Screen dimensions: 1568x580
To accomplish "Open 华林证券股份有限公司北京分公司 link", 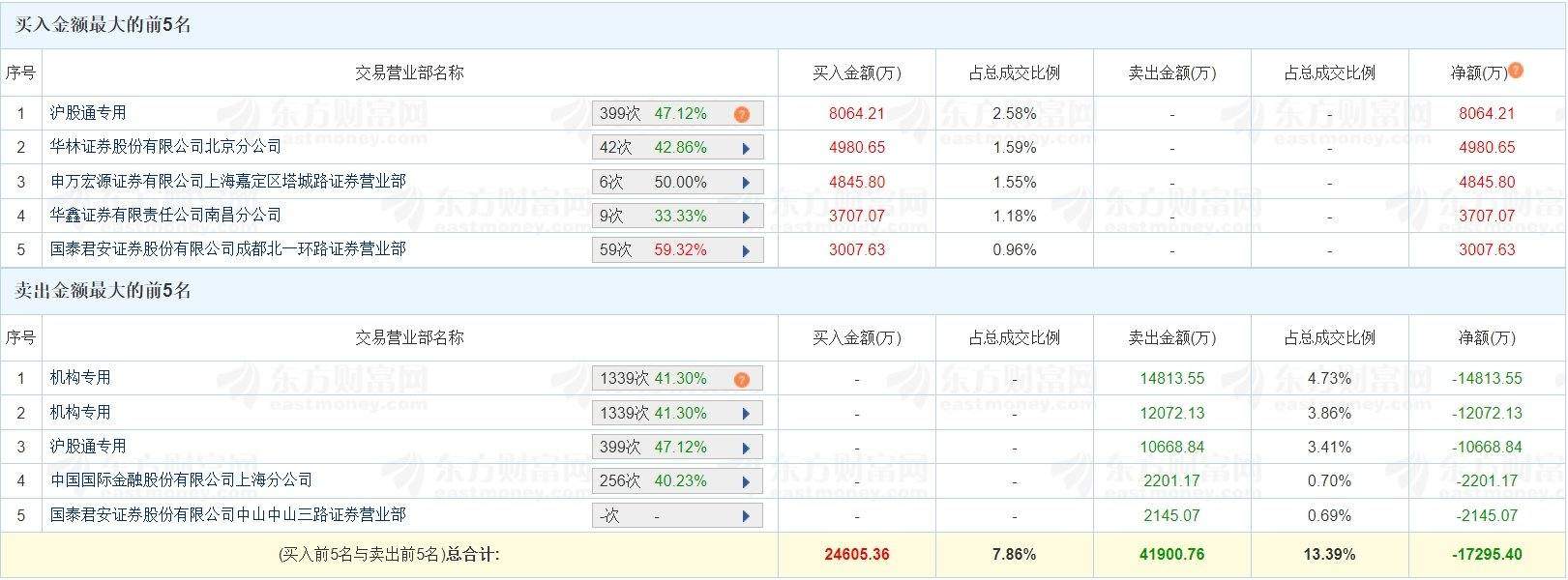I will click(165, 147).
